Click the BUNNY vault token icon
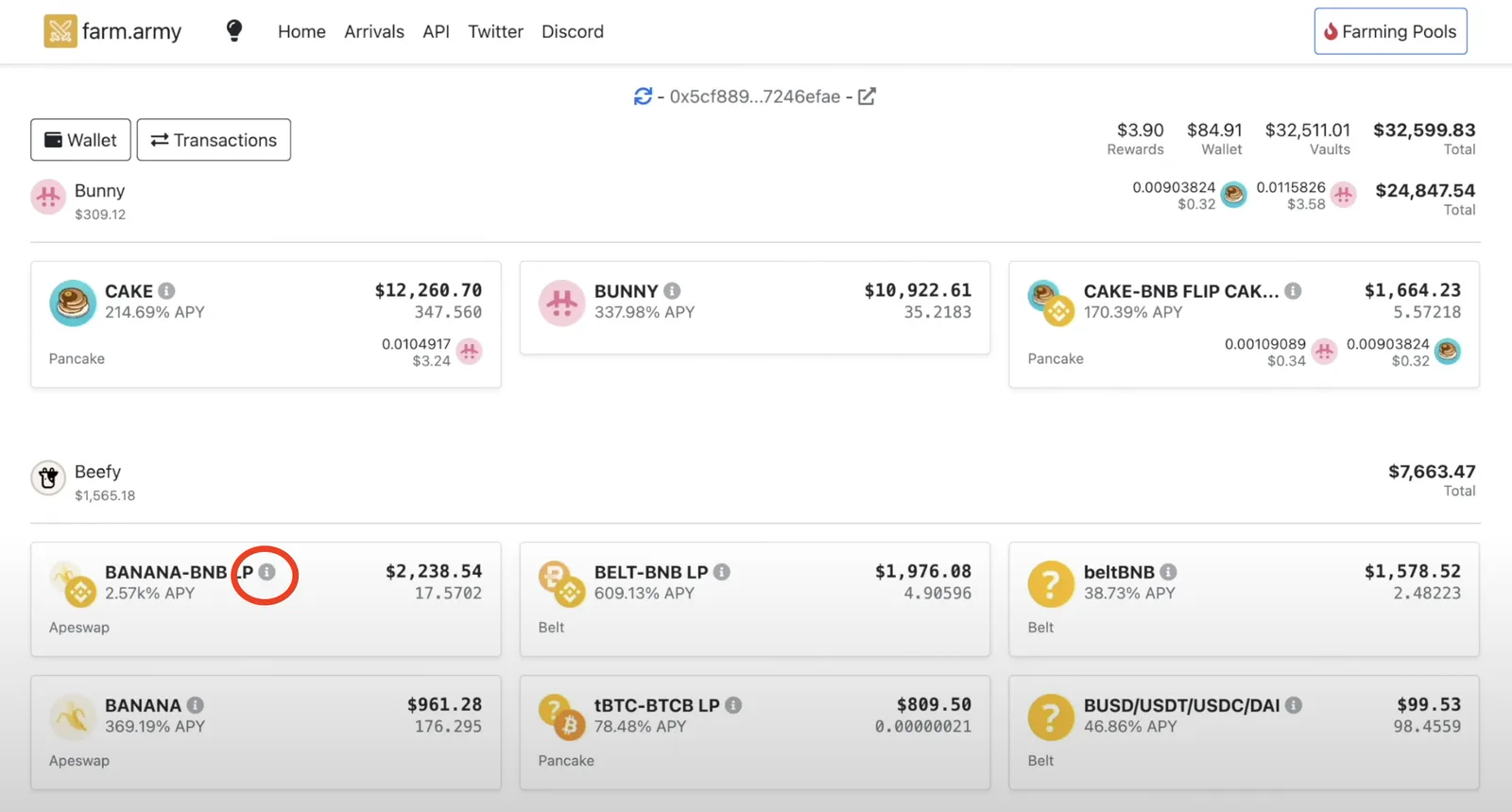 click(562, 303)
